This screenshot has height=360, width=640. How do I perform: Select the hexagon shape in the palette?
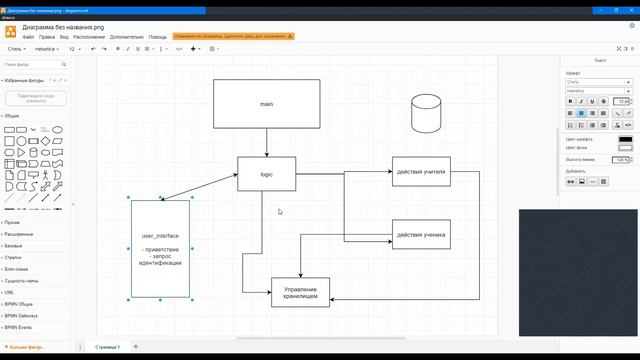coord(9,153)
